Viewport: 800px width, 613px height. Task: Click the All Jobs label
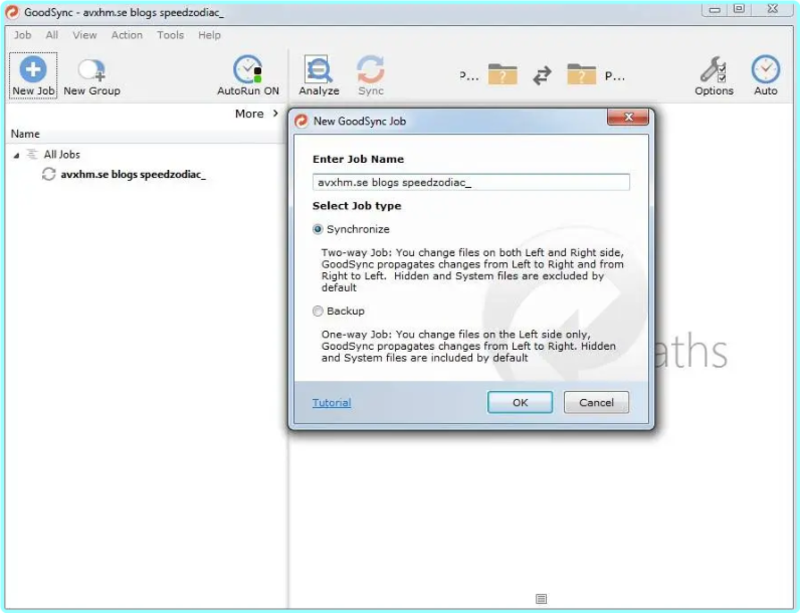(62, 154)
